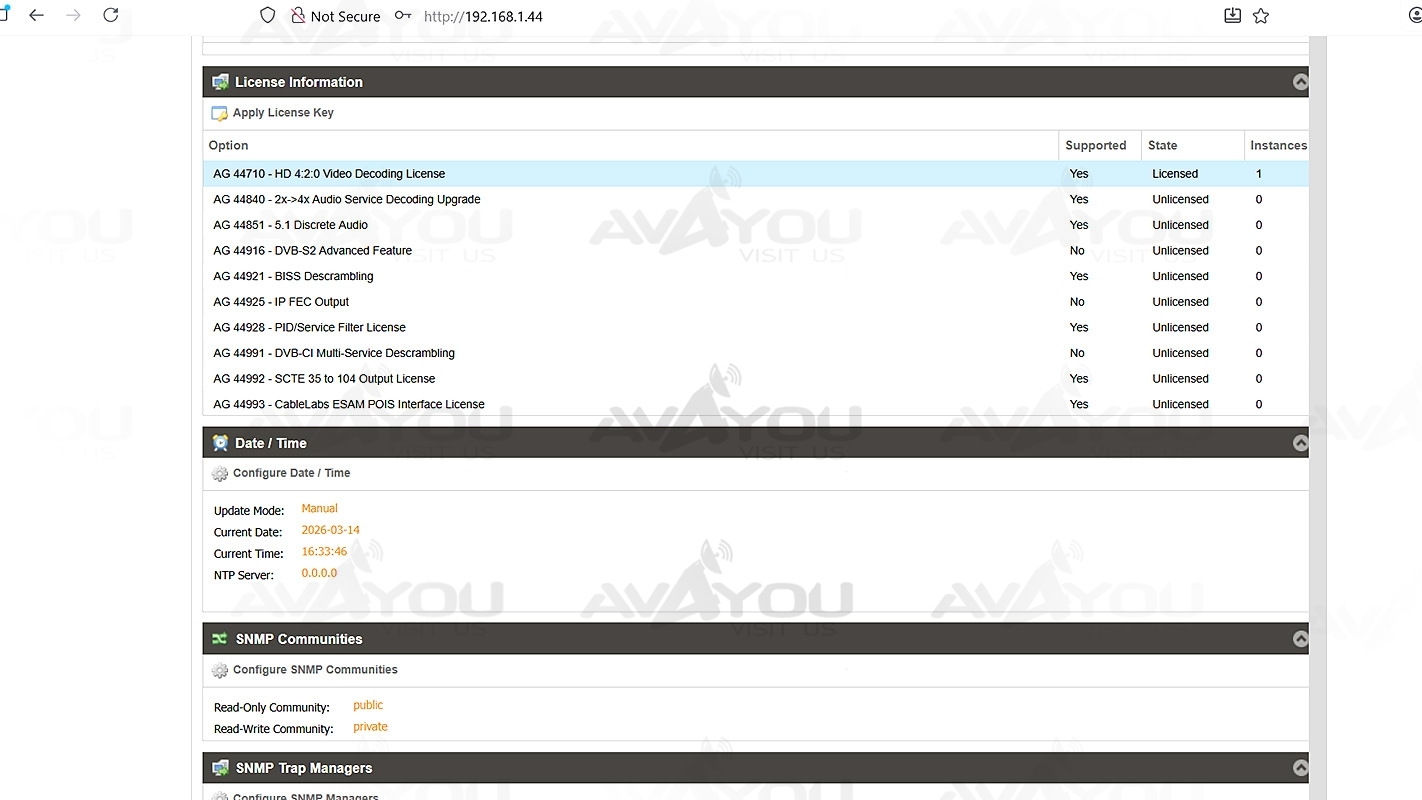Image resolution: width=1422 pixels, height=800 pixels.
Task: Reload the page with the refresh icon
Action: point(111,16)
